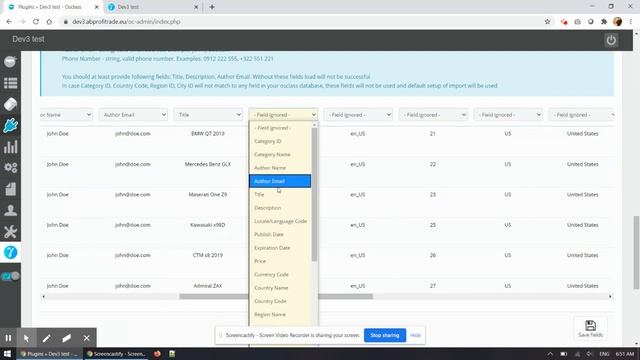This screenshot has width=640, height=360.
Task: Open the Field ignored dropdown above column 21
Action: click(x=433, y=115)
